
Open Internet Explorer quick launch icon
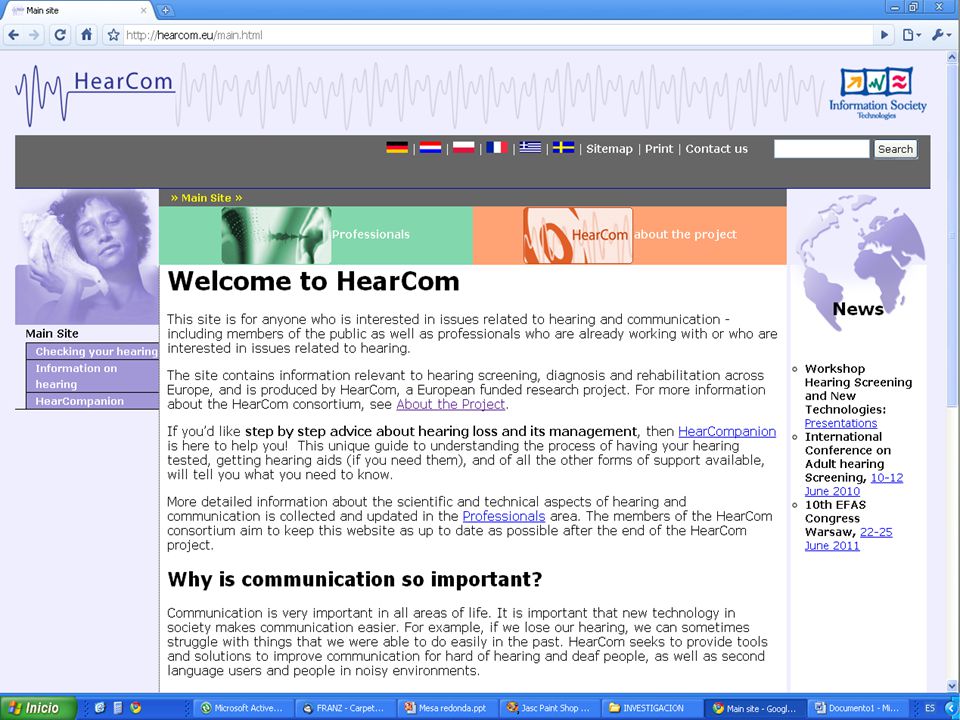click(100, 708)
